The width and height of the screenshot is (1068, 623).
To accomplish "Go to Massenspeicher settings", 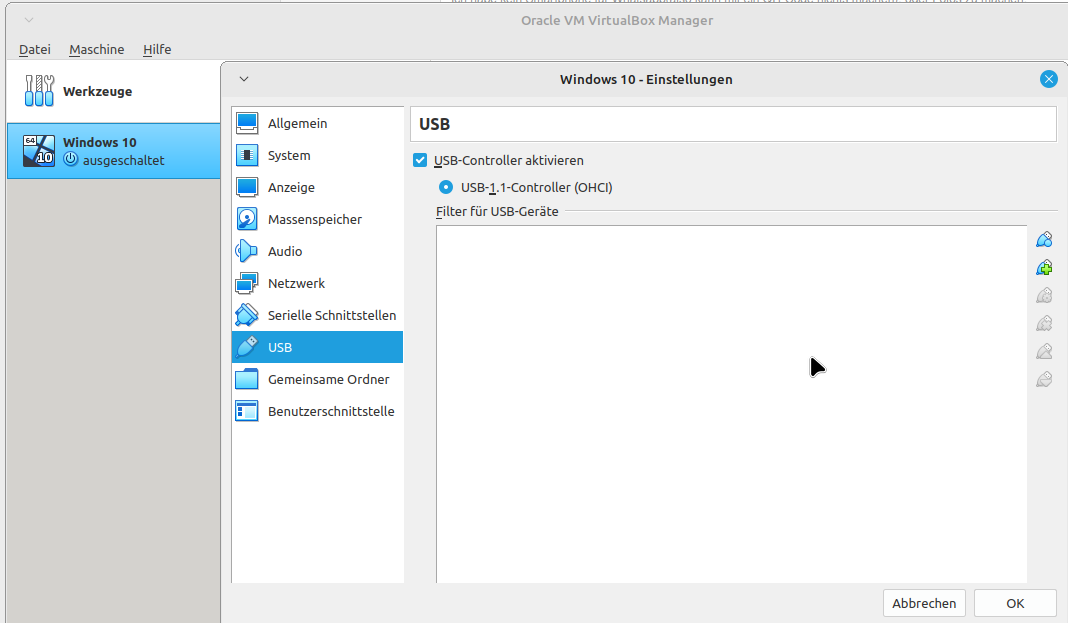I will tap(317, 219).
